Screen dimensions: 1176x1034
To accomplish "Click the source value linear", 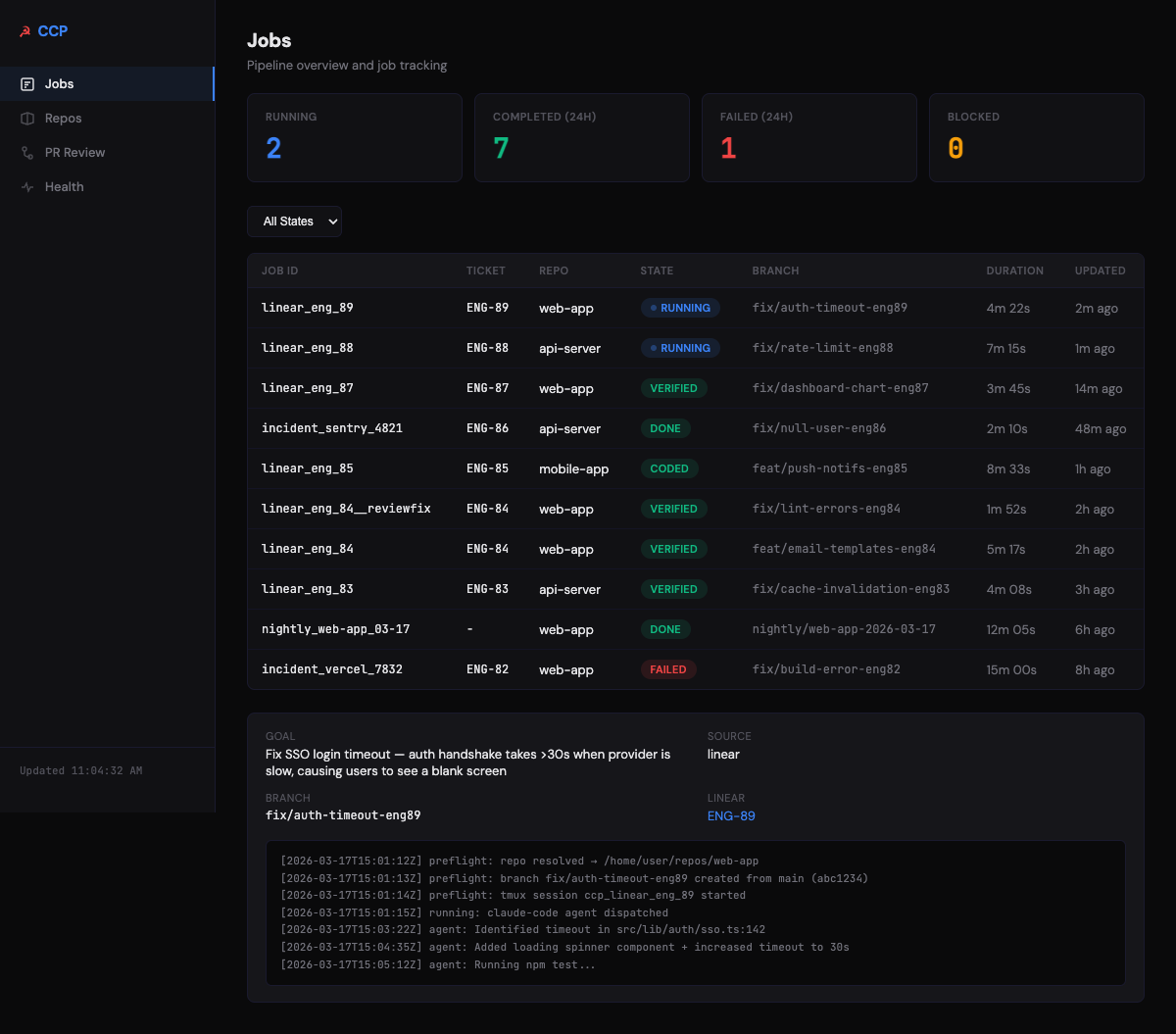I will [x=723, y=755].
